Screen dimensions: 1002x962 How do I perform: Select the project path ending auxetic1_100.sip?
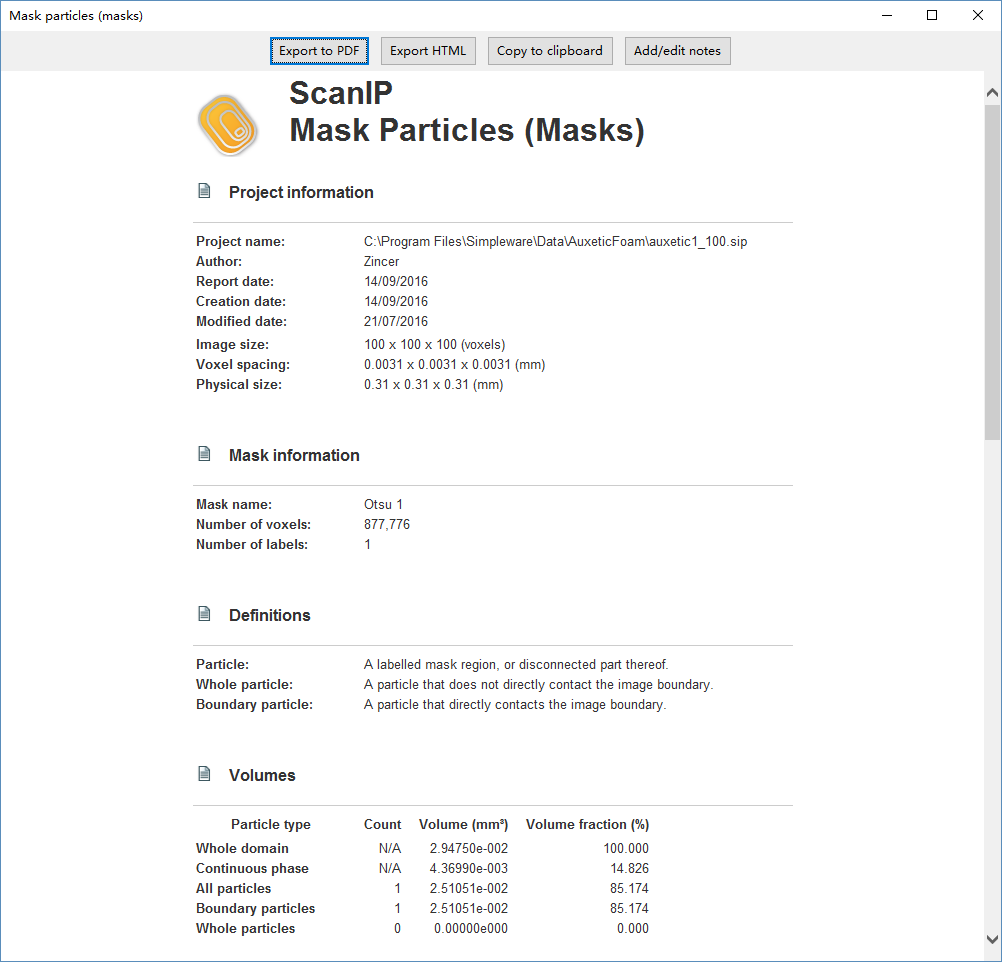coord(555,242)
